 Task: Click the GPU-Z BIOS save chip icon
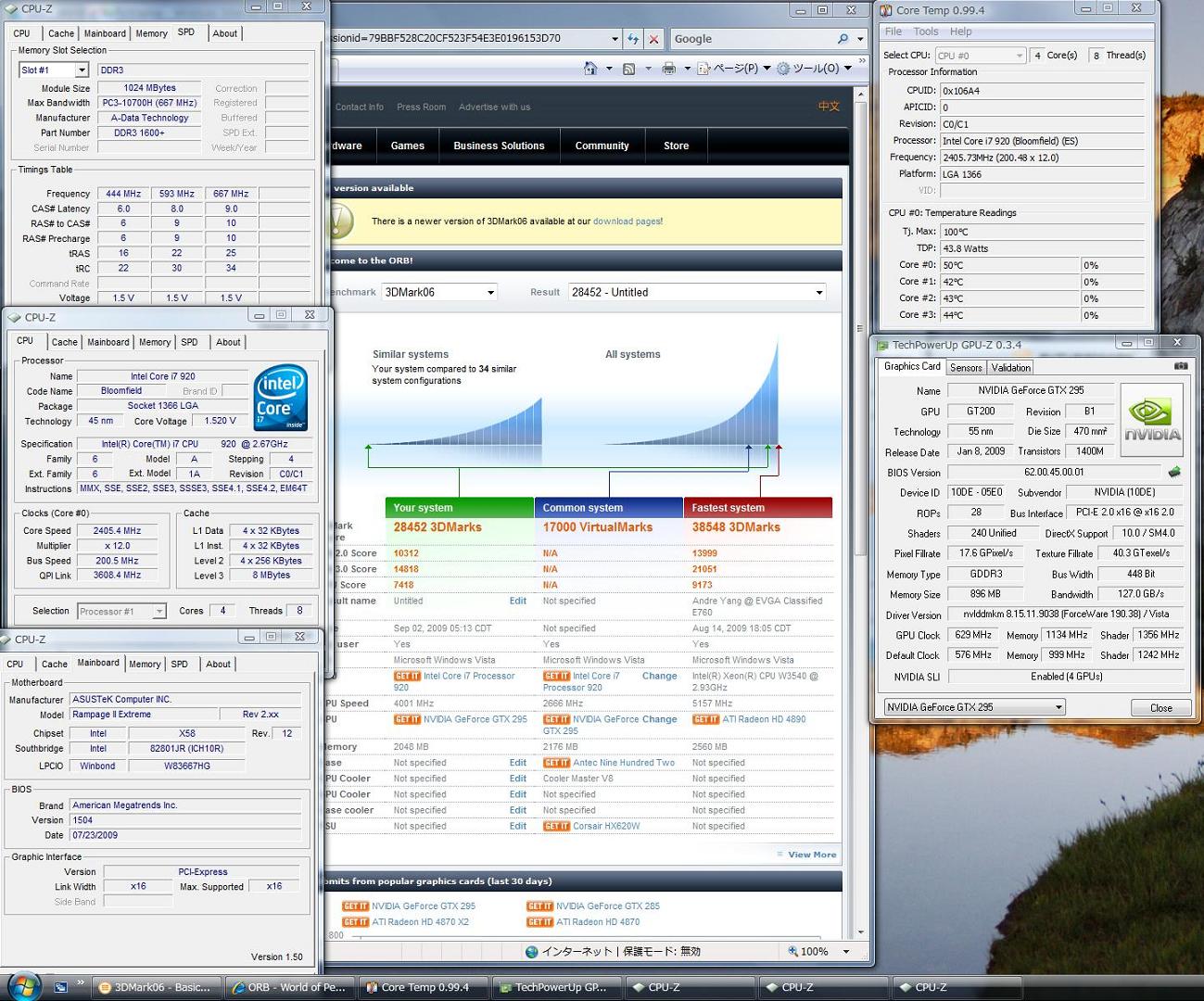click(x=1174, y=472)
